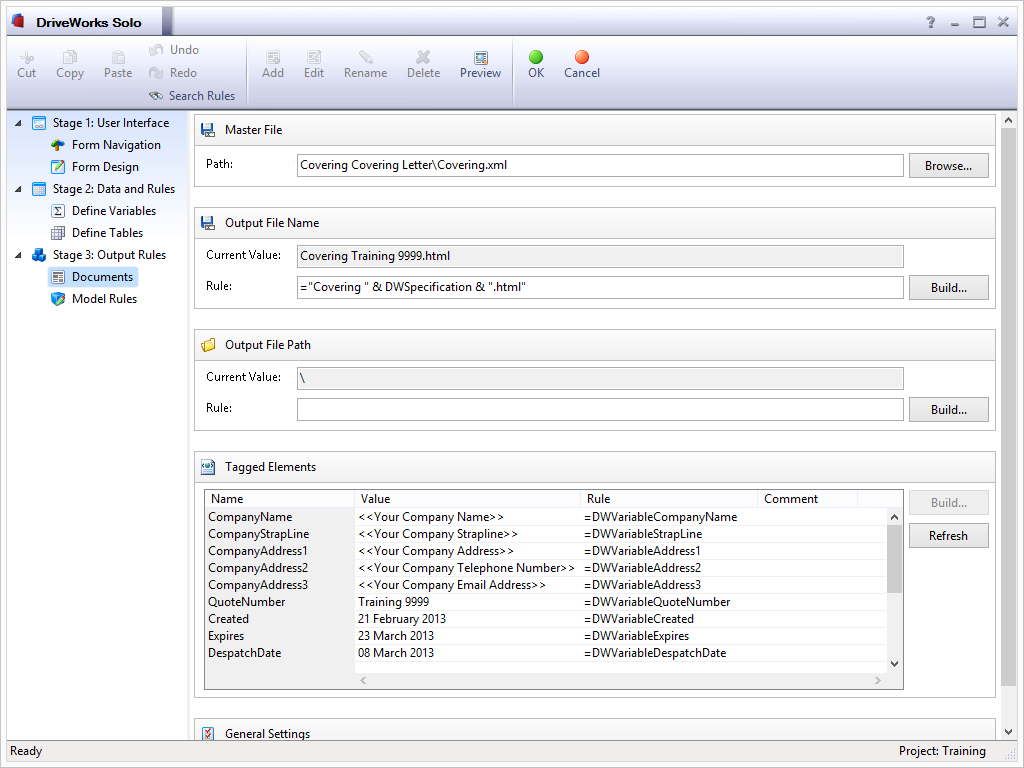This screenshot has height=768, width=1024.
Task: Select the Documents tree item
Action: [x=93, y=277]
